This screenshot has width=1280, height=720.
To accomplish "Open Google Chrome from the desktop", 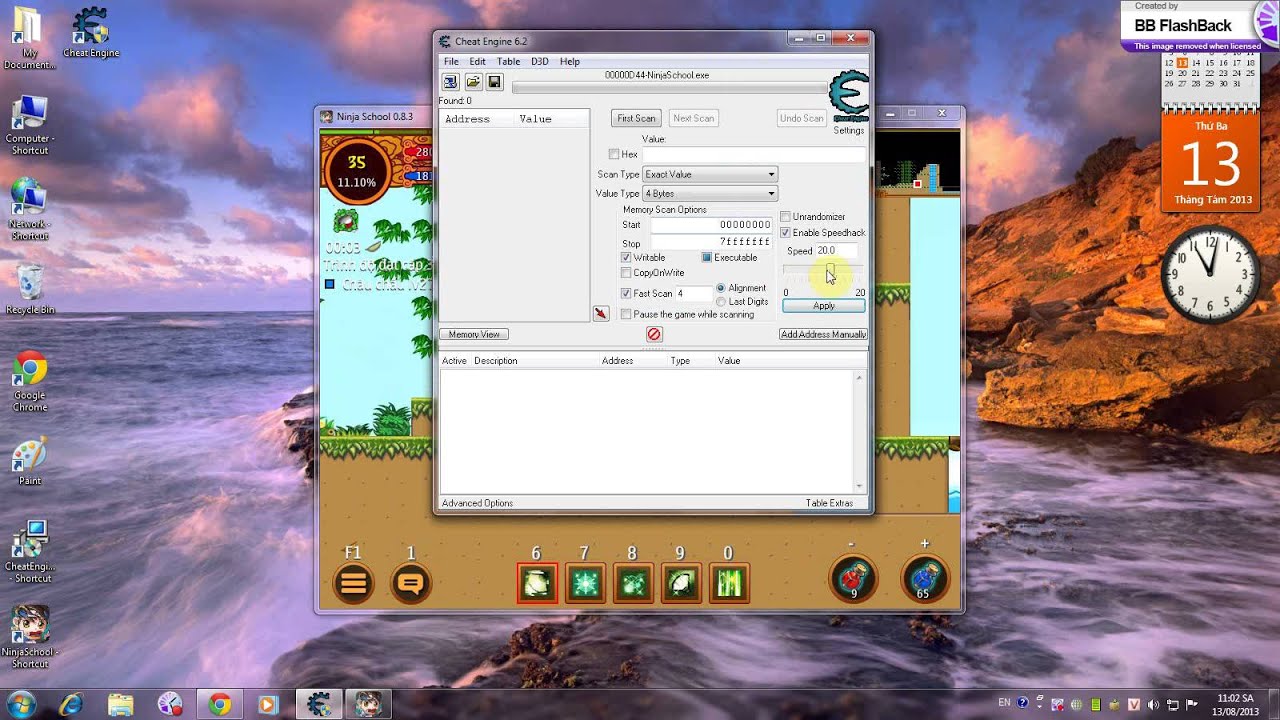I will click(x=30, y=382).
